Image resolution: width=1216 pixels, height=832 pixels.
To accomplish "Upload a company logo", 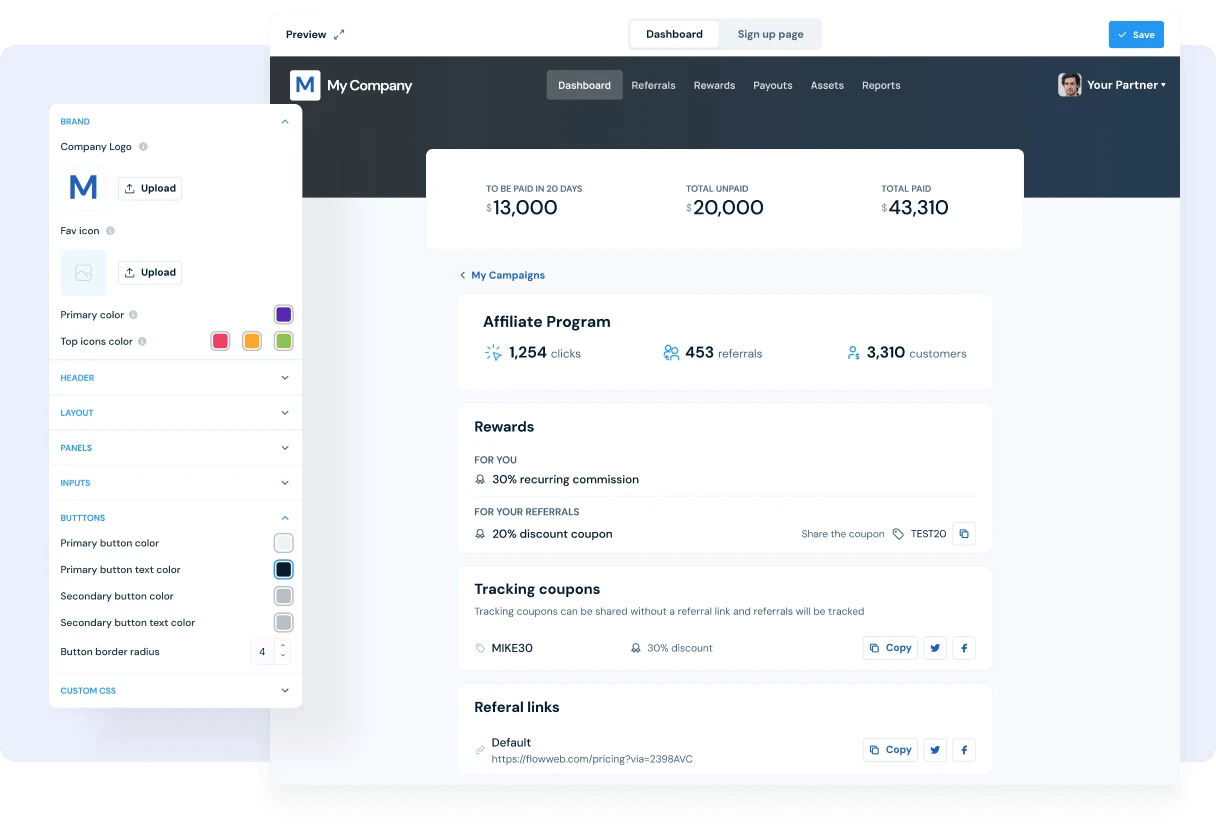I will tap(150, 188).
